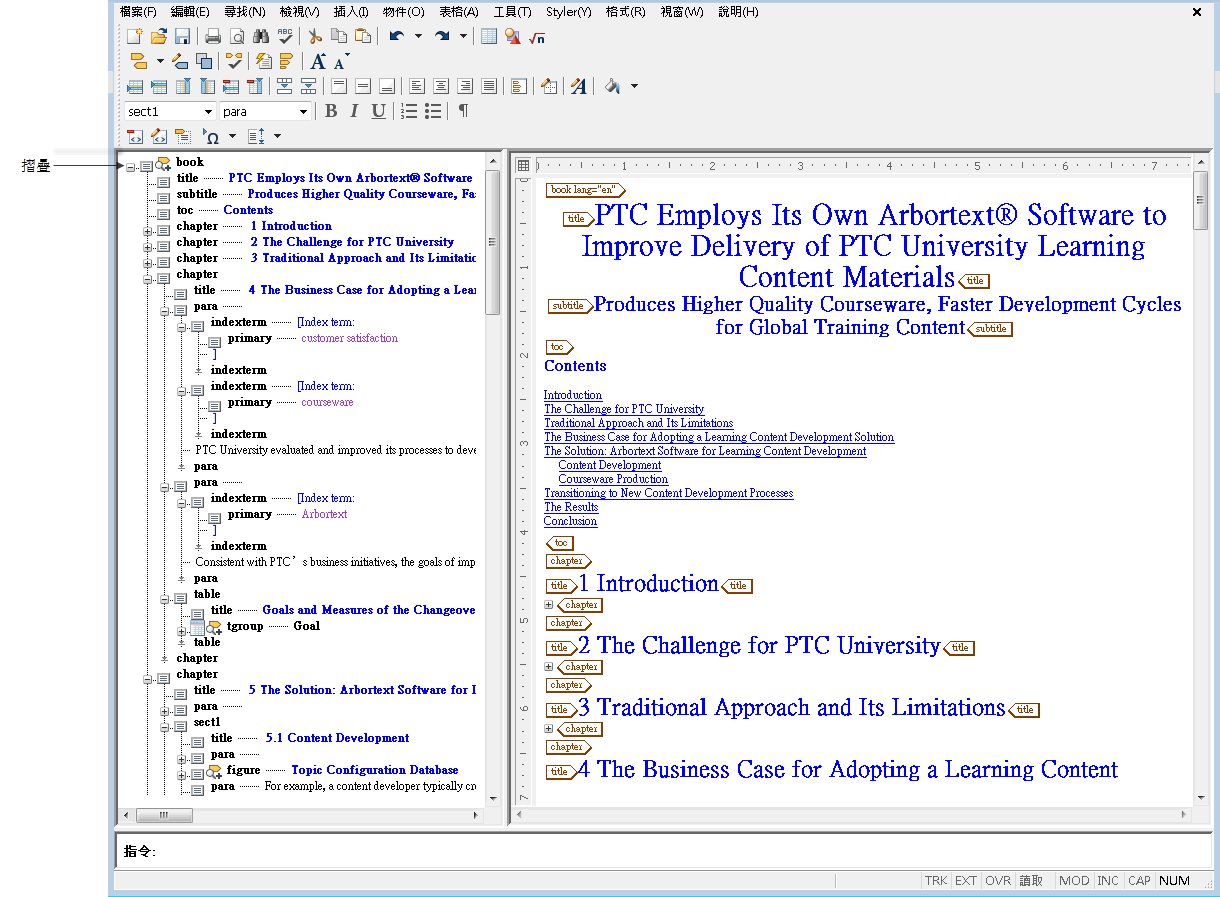
Task: Open the 檔案(F) menu
Action: (x=138, y=12)
